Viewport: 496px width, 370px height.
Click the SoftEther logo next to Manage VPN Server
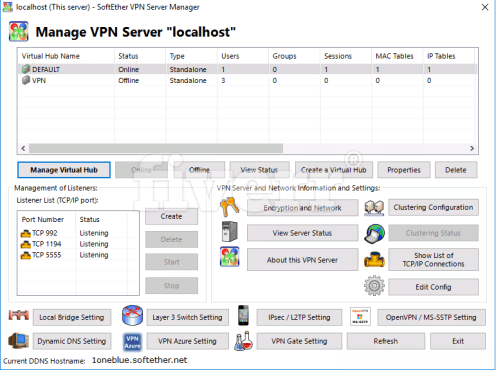(x=19, y=31)
